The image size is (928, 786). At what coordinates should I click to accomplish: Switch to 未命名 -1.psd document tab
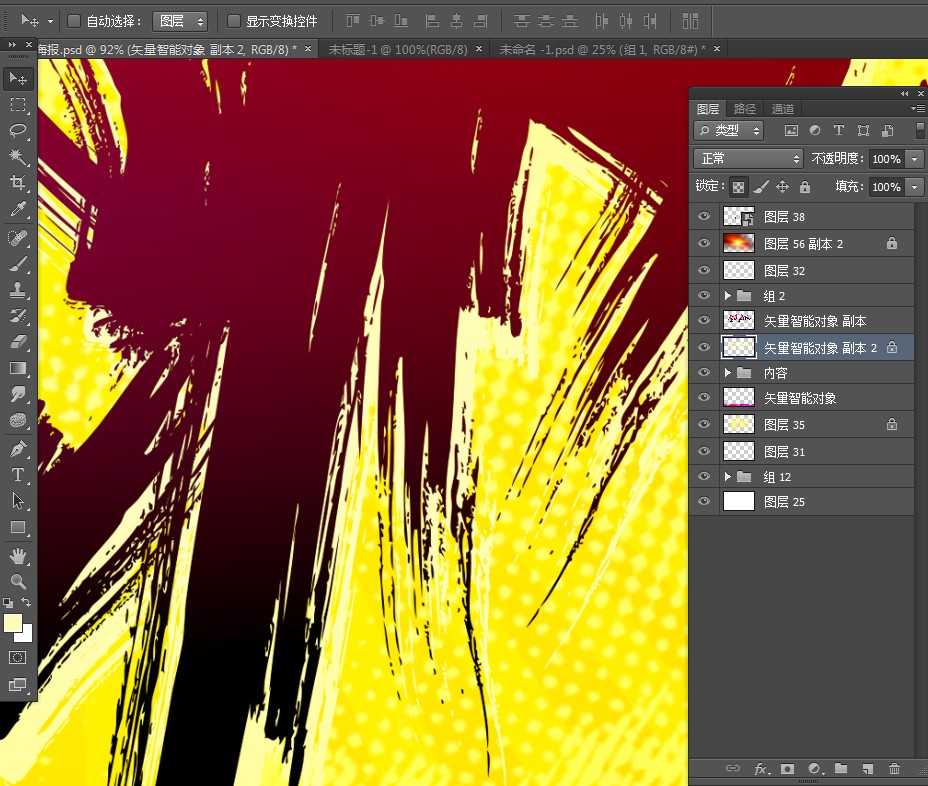[602, 50]
